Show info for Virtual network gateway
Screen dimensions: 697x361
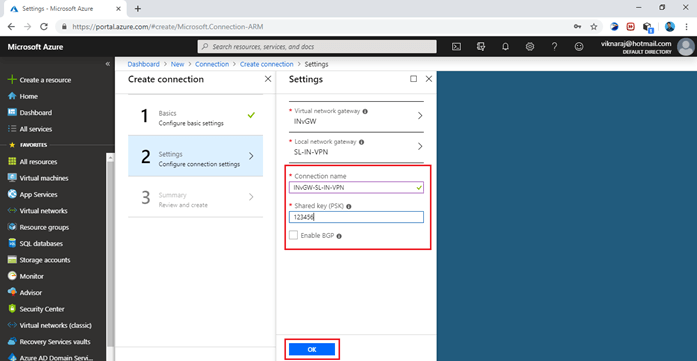click(x=365, y=112)
